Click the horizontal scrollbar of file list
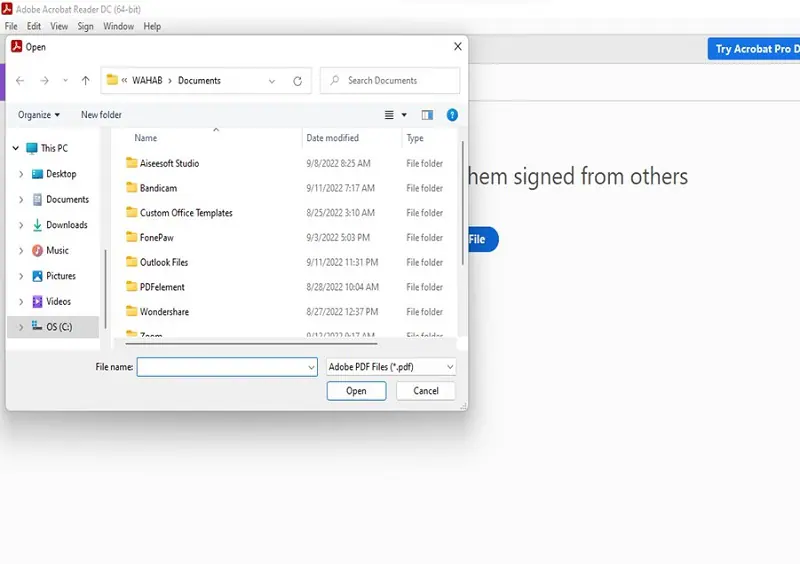This screenshot has height=564, width=800. (251, 344)
